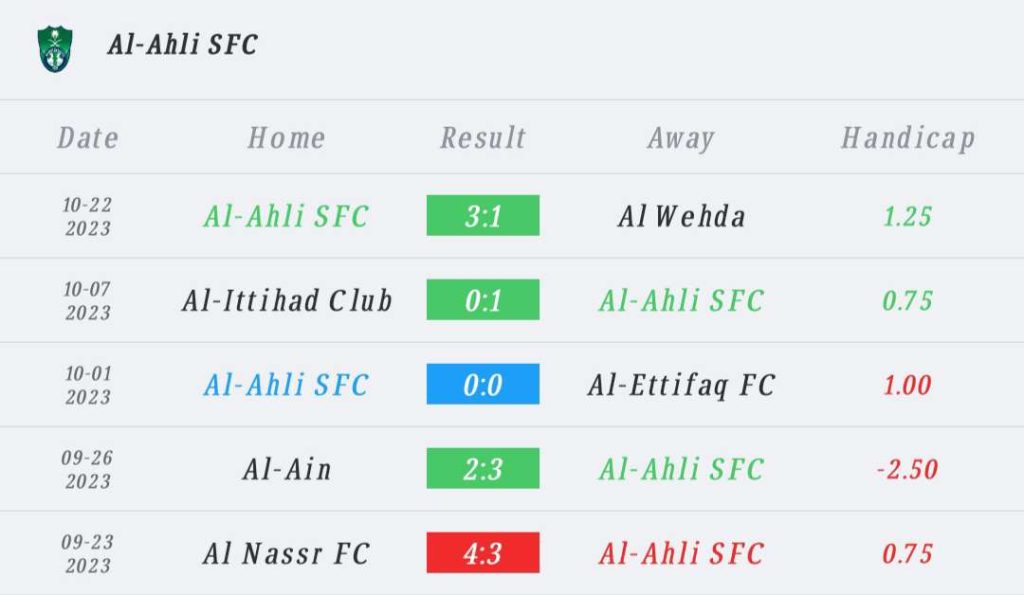Select the Handicap column header
Image resolution: width=1024 pixels, height=595 pixels.
[908, 138]
